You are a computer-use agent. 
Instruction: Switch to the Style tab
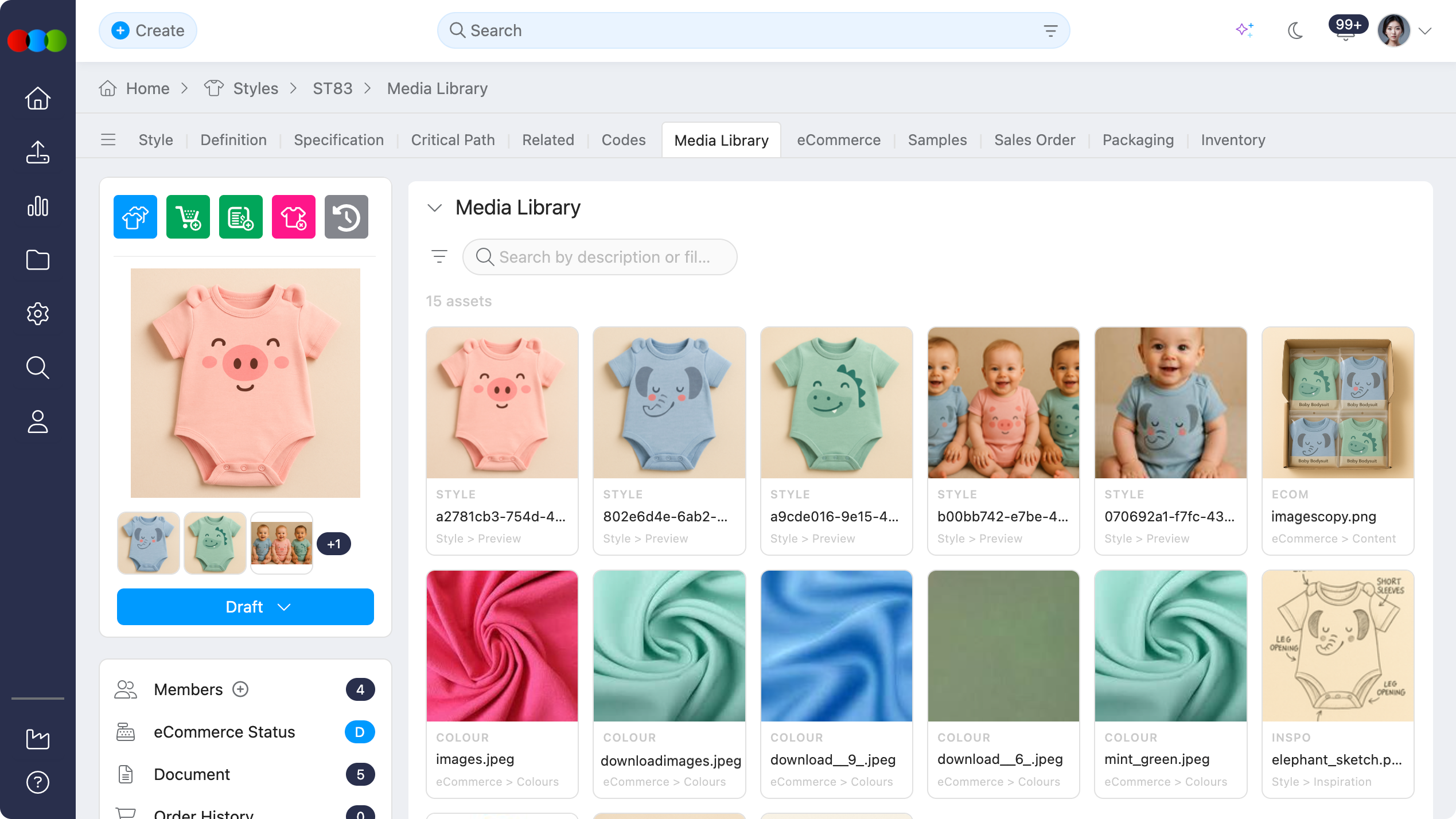pyautogui.click(x=156, y=140)
